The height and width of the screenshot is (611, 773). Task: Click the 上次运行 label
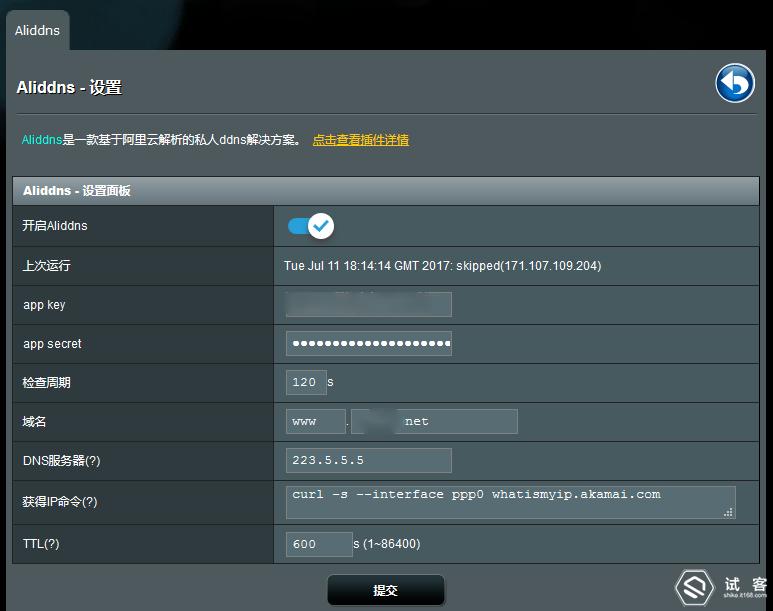tap(46, 266)
